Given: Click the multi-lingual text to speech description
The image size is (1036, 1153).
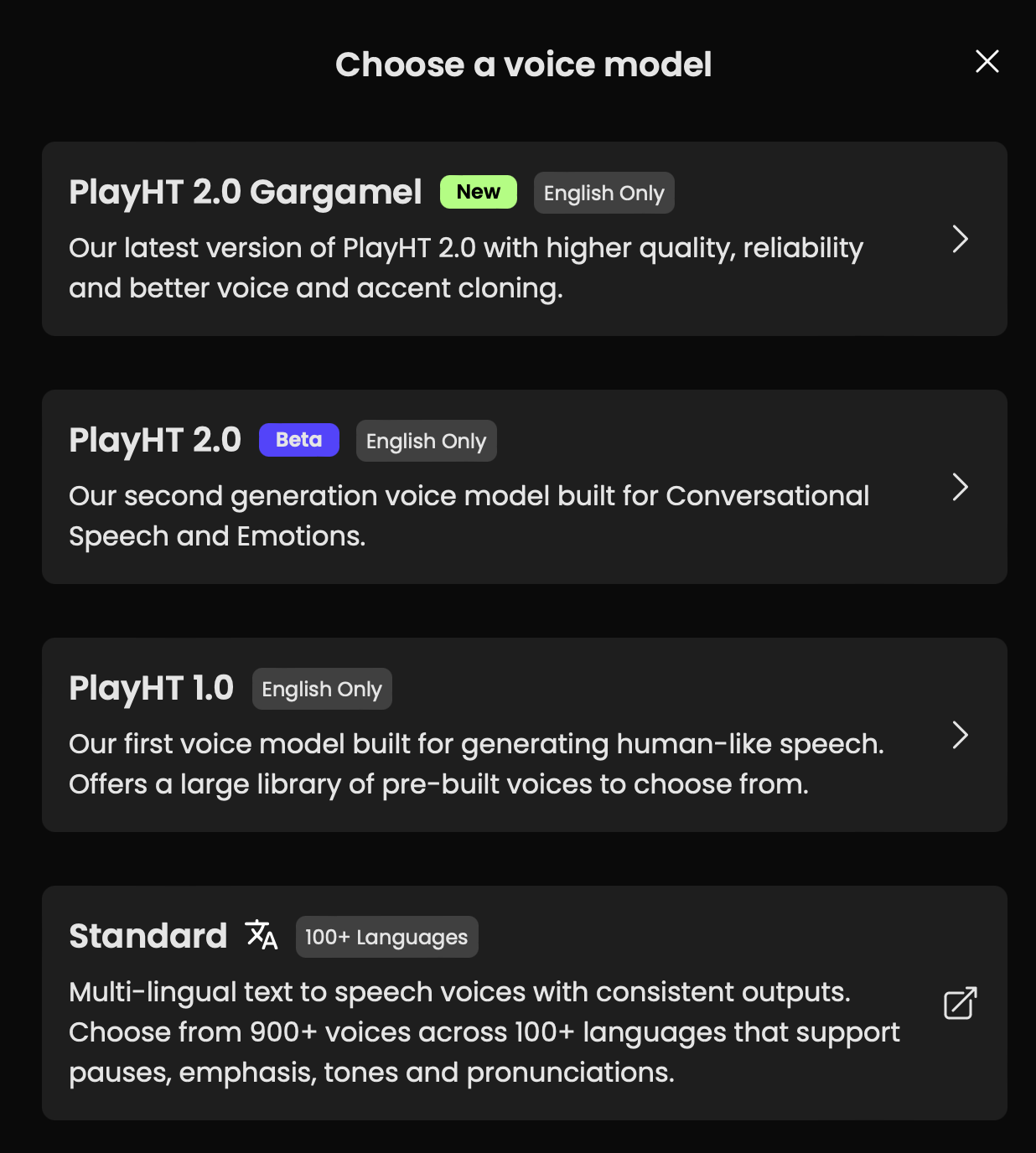Looking at the screenshot, I should tap(484, 1031).
